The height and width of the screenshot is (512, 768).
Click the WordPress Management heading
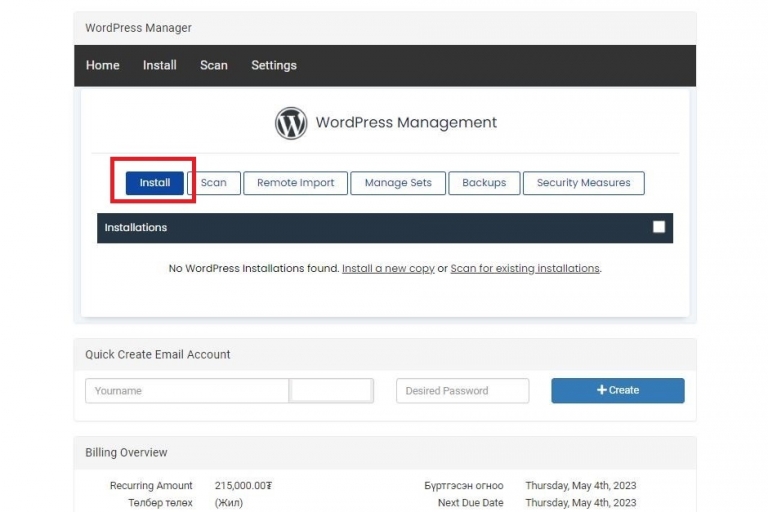tap(406, 122)
